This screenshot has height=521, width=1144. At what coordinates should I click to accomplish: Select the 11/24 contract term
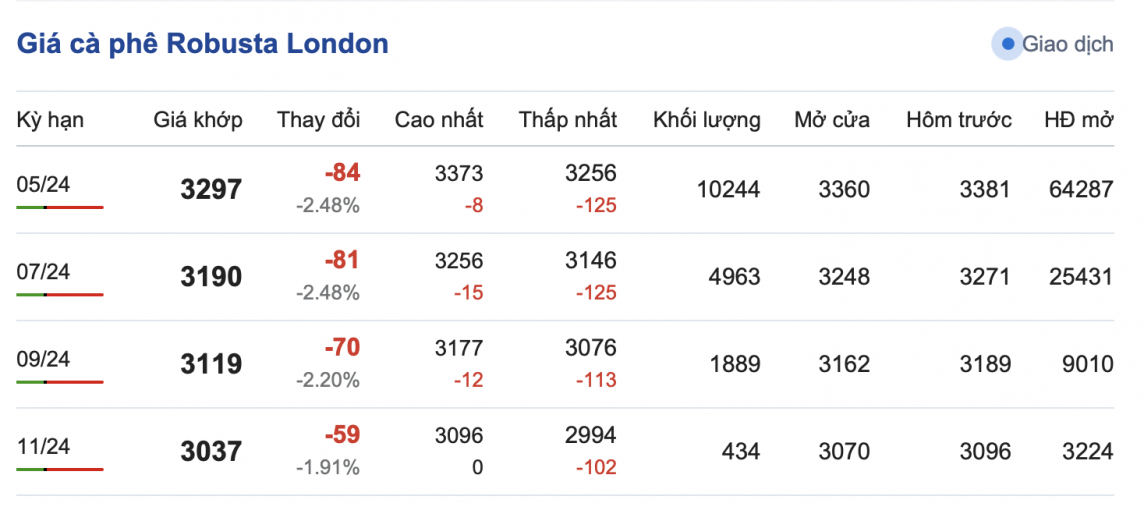pos(43,446)
